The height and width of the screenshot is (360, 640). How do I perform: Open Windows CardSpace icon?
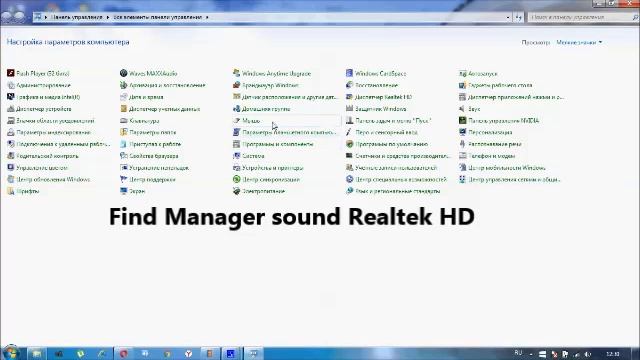(349, 73)
